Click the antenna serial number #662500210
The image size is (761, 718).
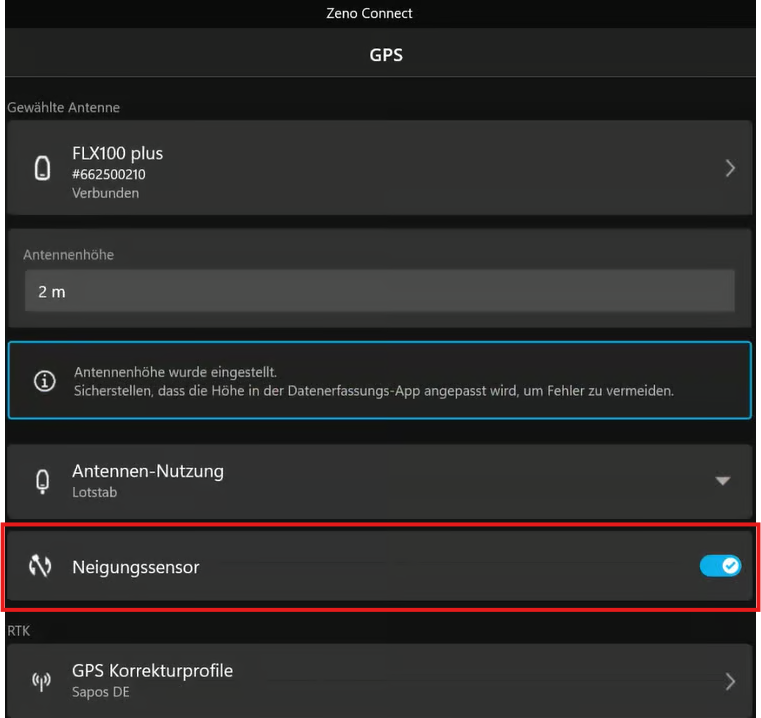[x=108, y=174]
